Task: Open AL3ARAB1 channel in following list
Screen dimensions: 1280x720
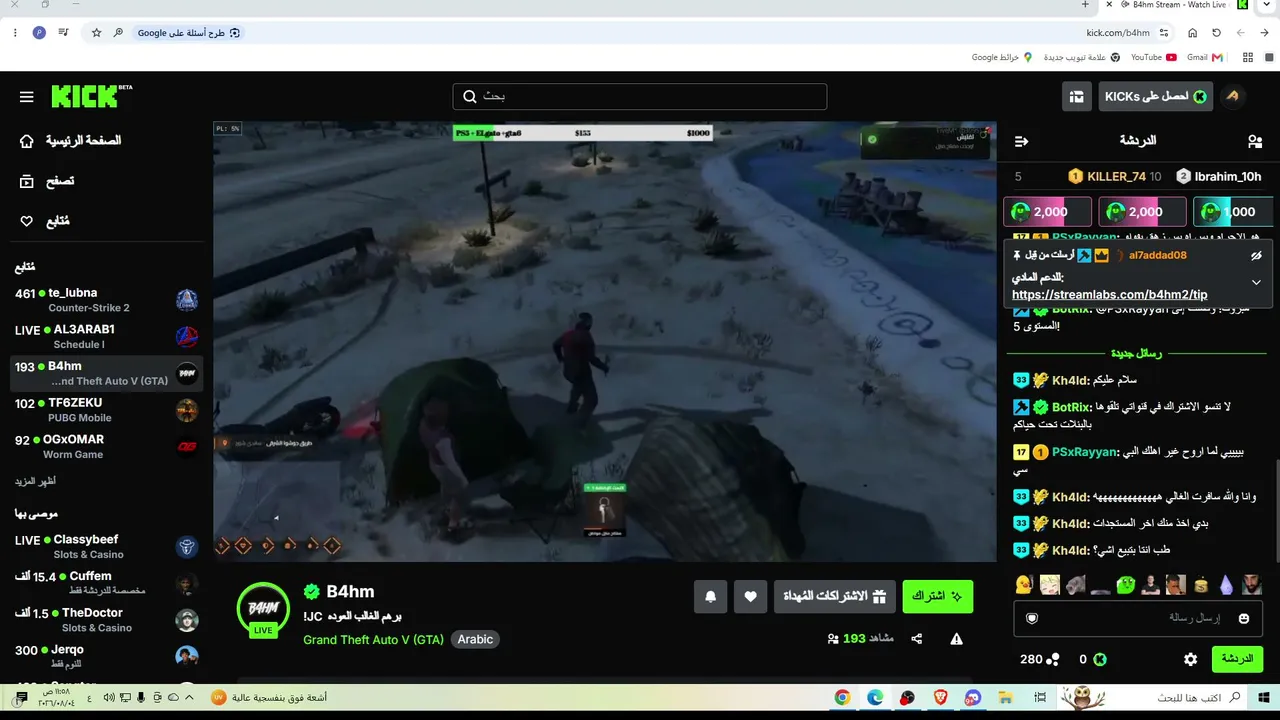Action: pos(106,337)
